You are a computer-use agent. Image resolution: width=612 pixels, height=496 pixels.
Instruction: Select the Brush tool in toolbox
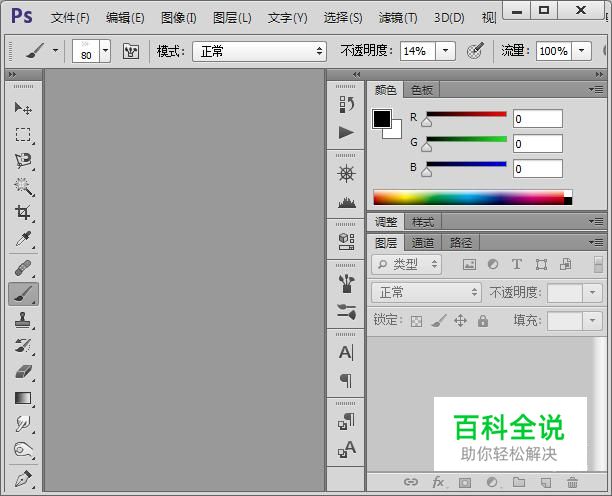(x=23, y=294)
